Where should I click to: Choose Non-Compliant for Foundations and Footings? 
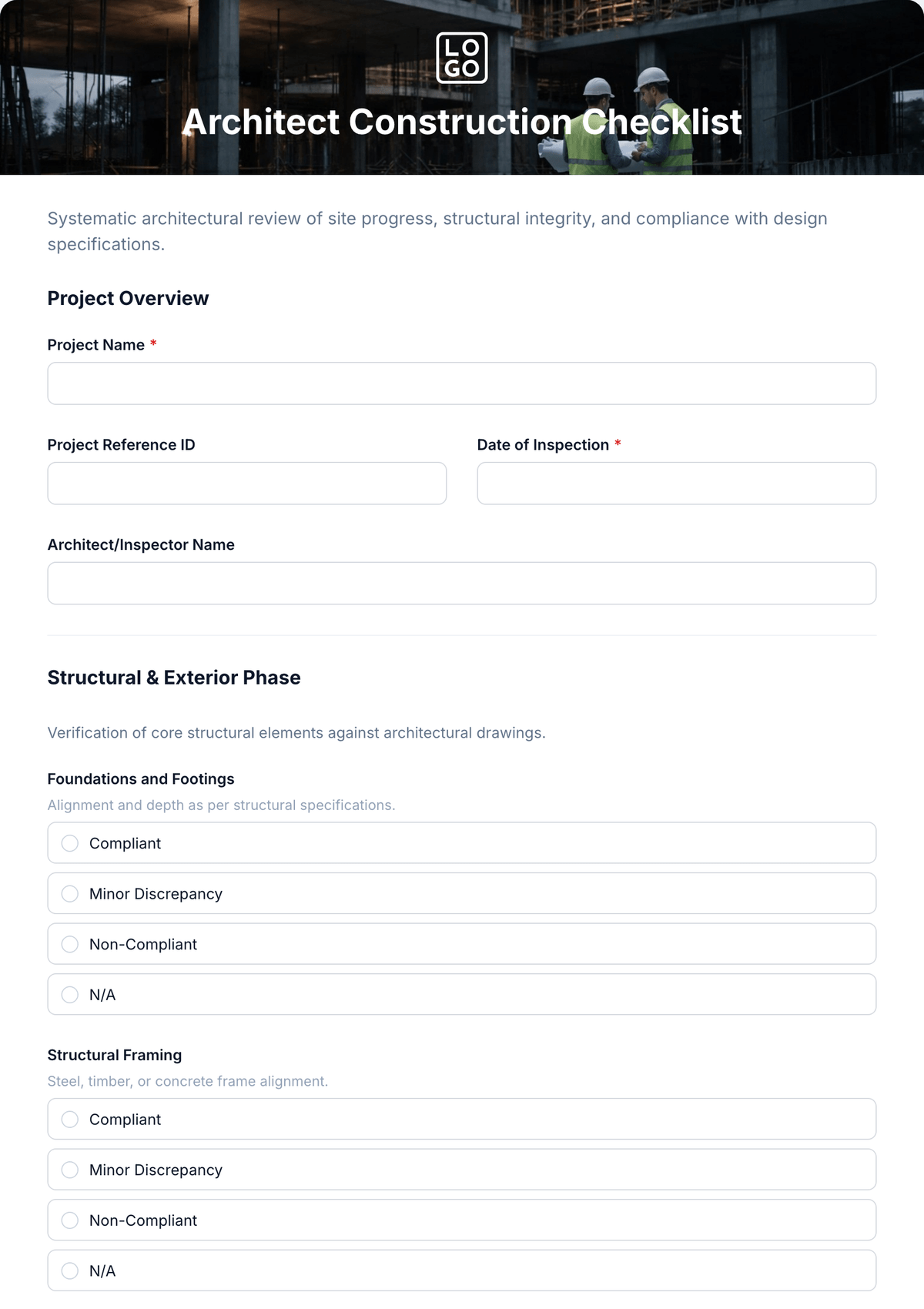(x=462, y=944)
